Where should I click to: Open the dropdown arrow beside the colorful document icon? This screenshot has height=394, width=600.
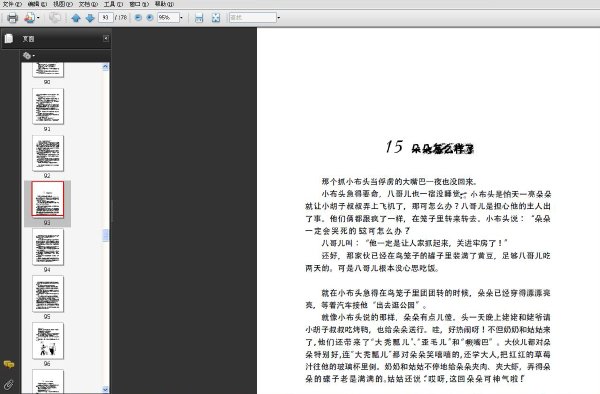[38, 18]
